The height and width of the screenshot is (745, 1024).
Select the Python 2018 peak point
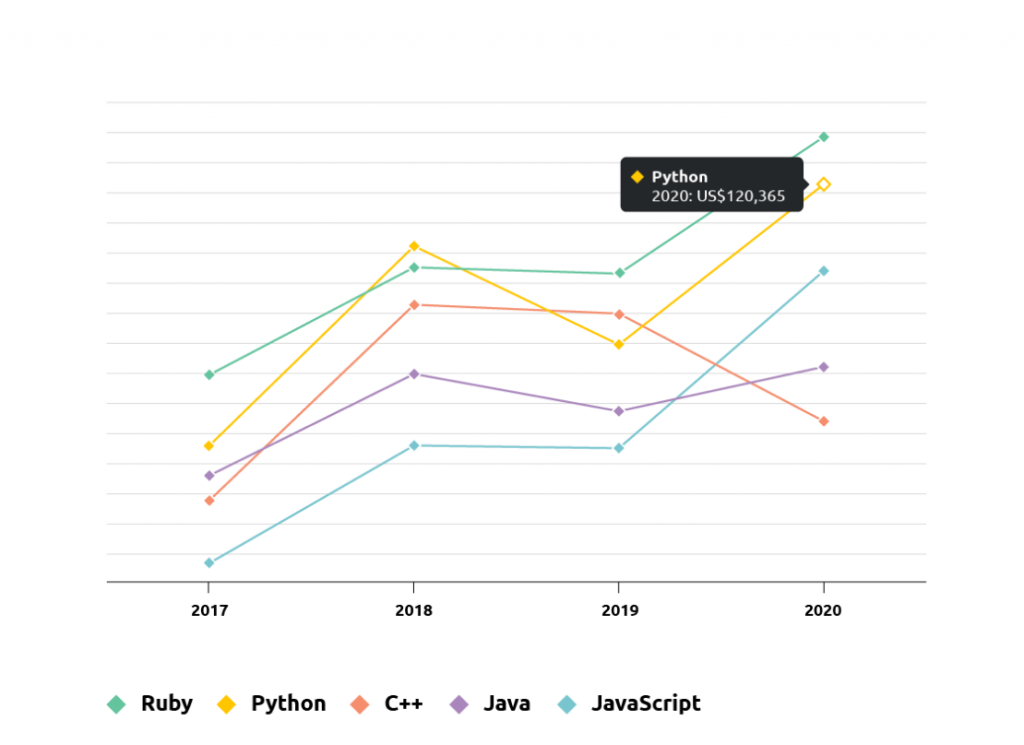point(413,246)
